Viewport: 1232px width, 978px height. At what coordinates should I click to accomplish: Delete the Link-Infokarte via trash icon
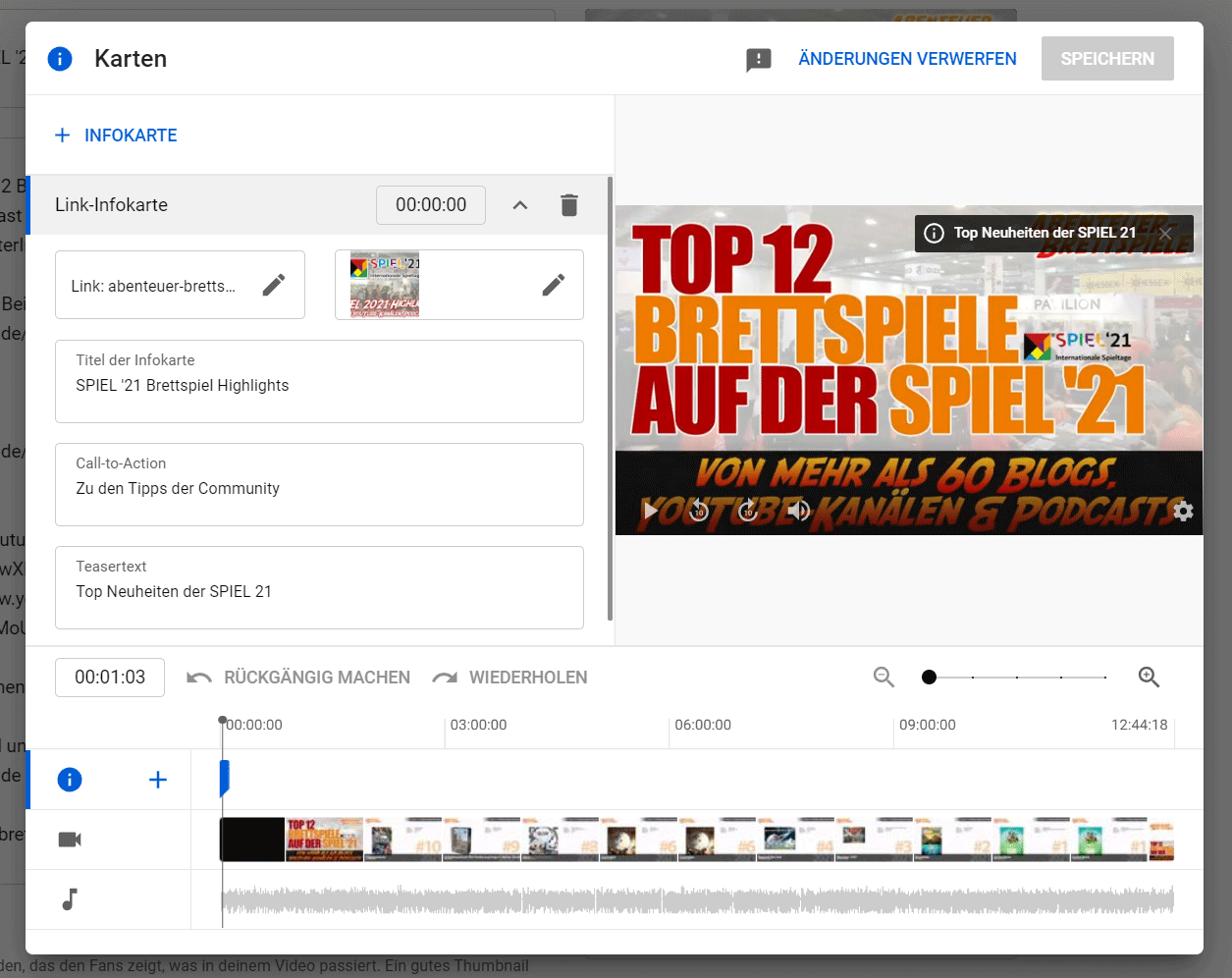coord(569,204)
